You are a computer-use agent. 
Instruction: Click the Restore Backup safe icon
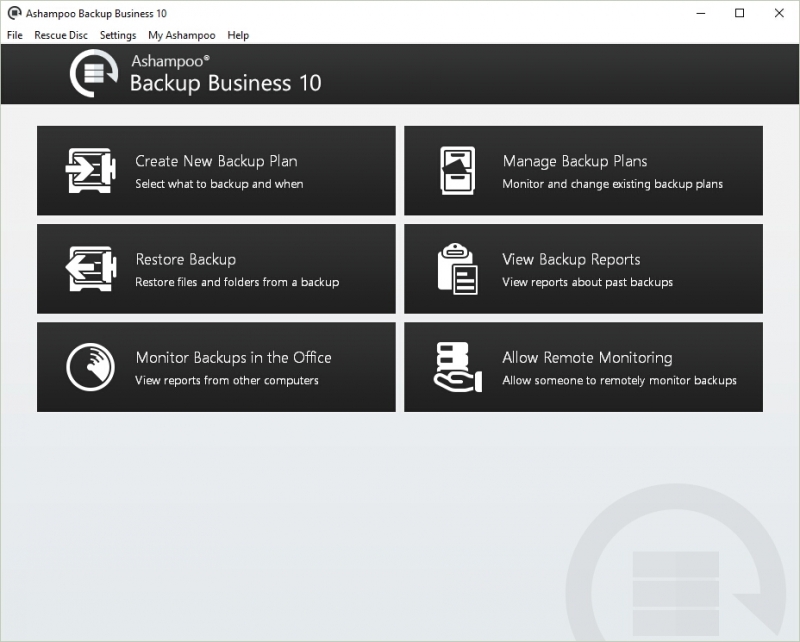coord(91,268)
